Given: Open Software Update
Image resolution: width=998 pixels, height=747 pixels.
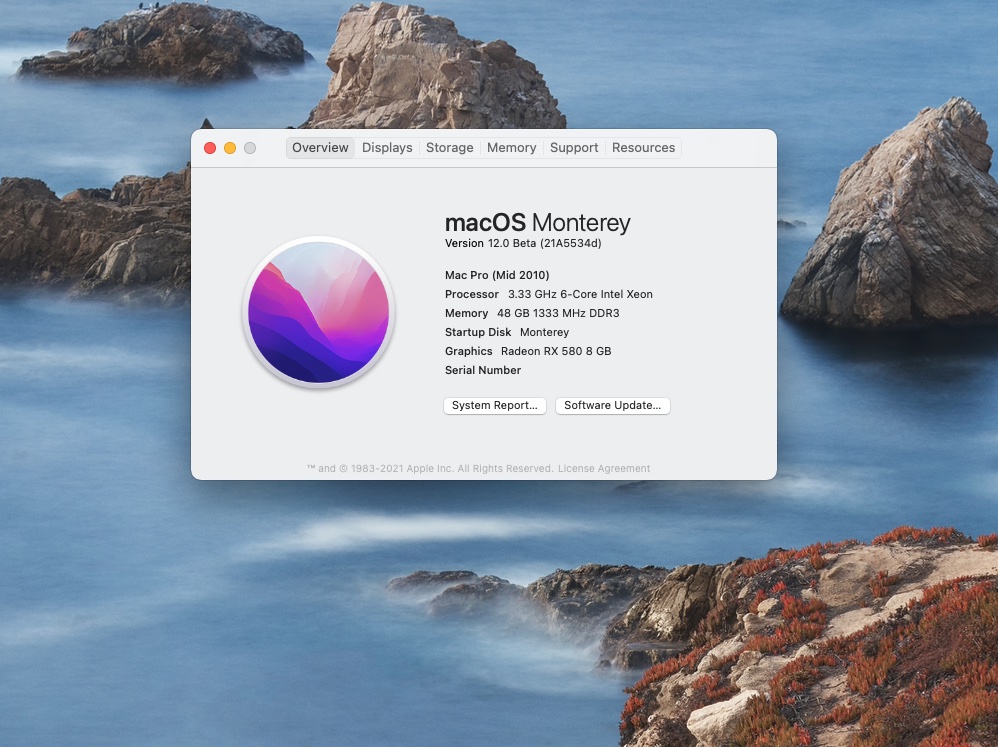Looking at the screenshot, I should [612, 405].
